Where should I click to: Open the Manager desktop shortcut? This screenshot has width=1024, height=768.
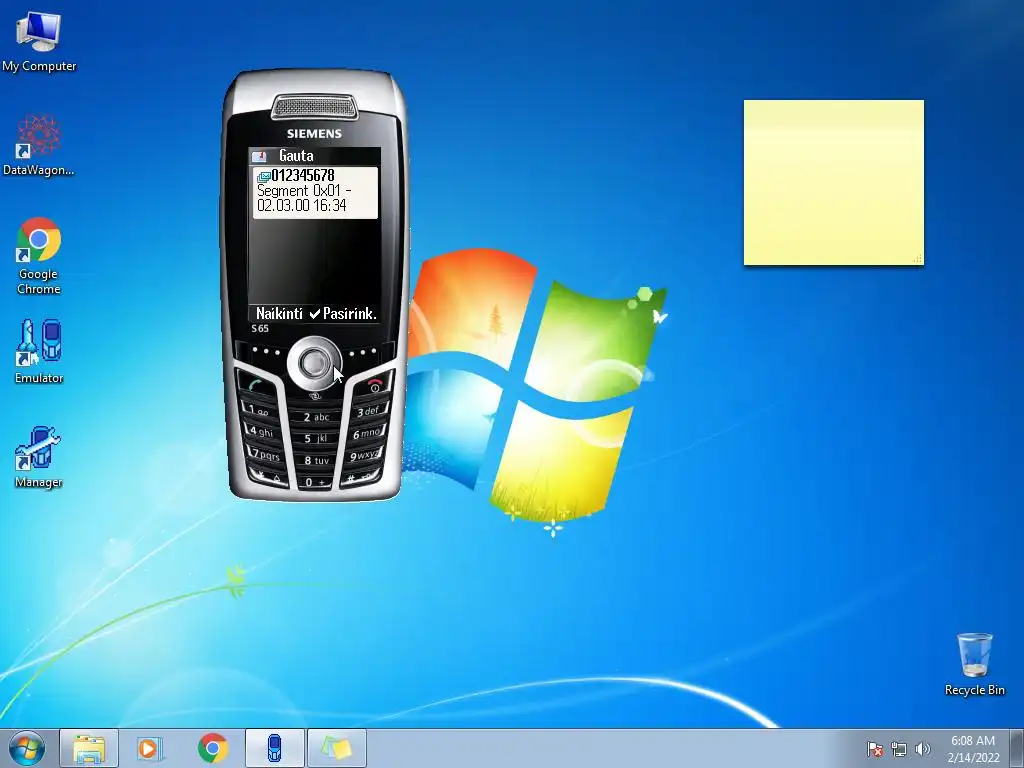[x=39, y=457]
